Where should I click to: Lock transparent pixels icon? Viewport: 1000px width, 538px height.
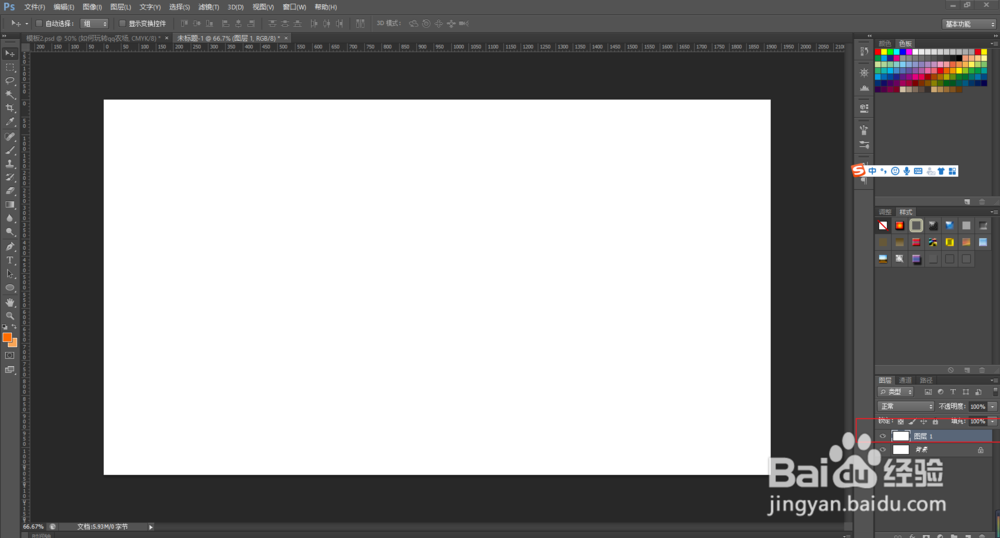[901, 421]
